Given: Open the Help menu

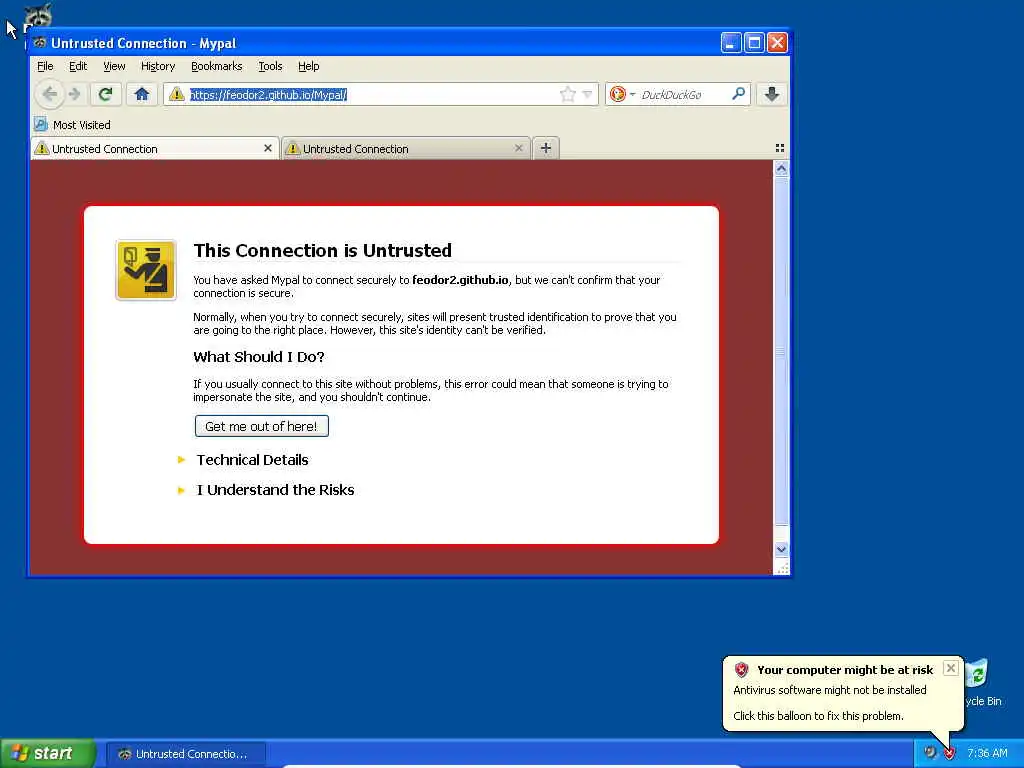Looking at the screenshot, I should point(308,66).
